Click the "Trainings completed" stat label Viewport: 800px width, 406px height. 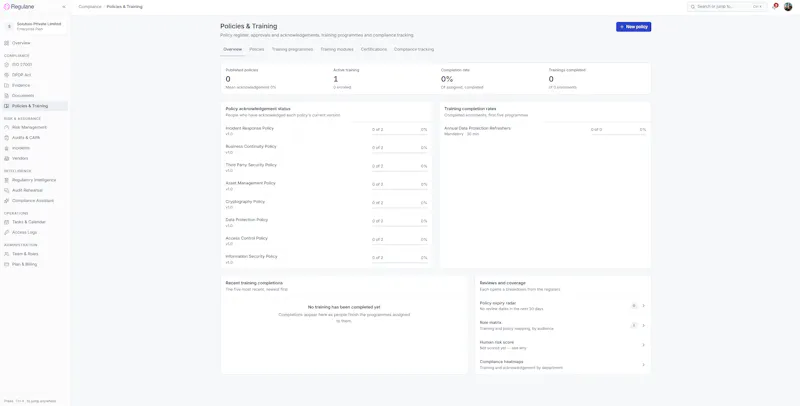click(x=567, y=70)
